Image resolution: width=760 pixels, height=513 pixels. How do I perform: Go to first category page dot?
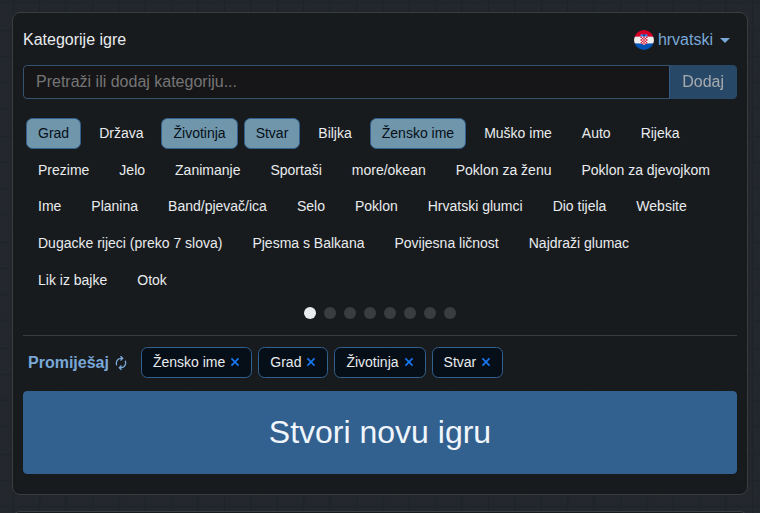(x=310, y=313)
